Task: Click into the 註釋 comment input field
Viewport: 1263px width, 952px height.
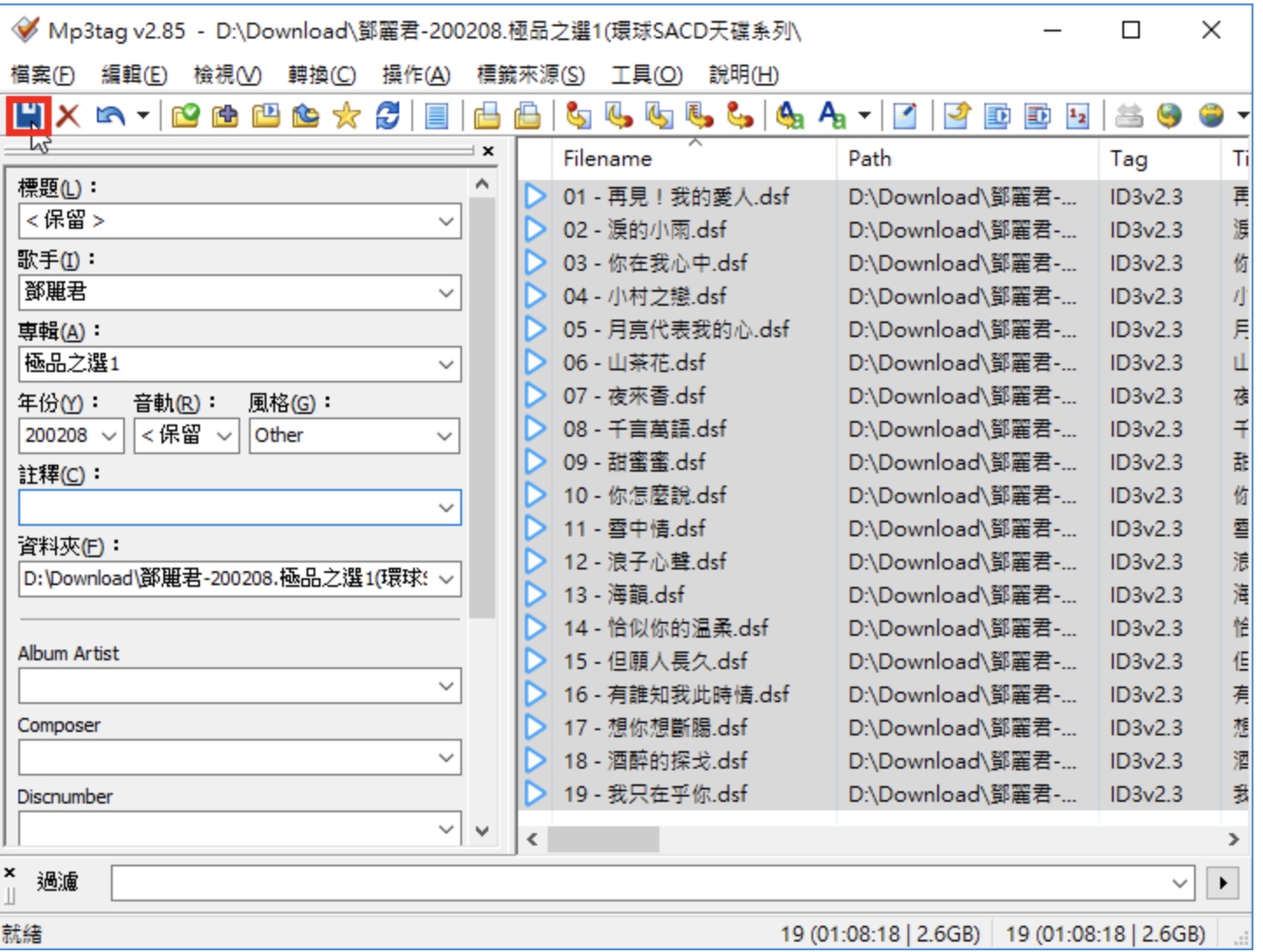Action: click(226, 507)
